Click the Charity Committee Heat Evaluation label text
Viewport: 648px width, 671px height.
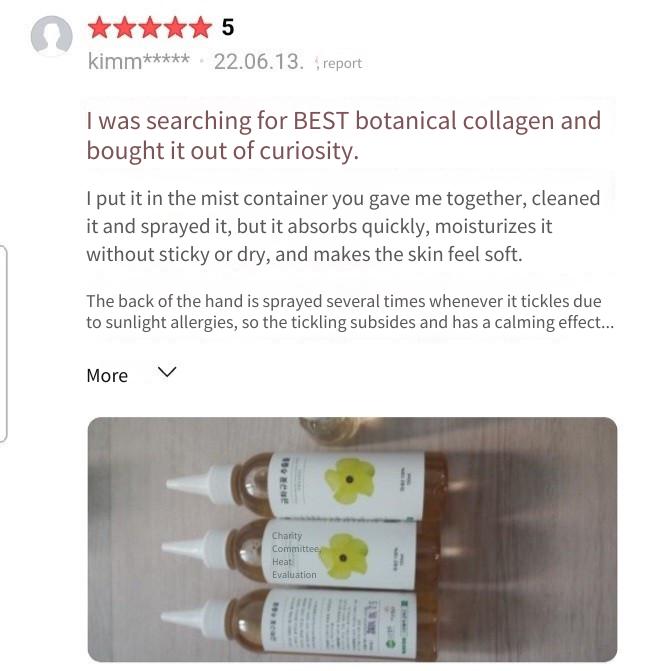coord(295,555)
